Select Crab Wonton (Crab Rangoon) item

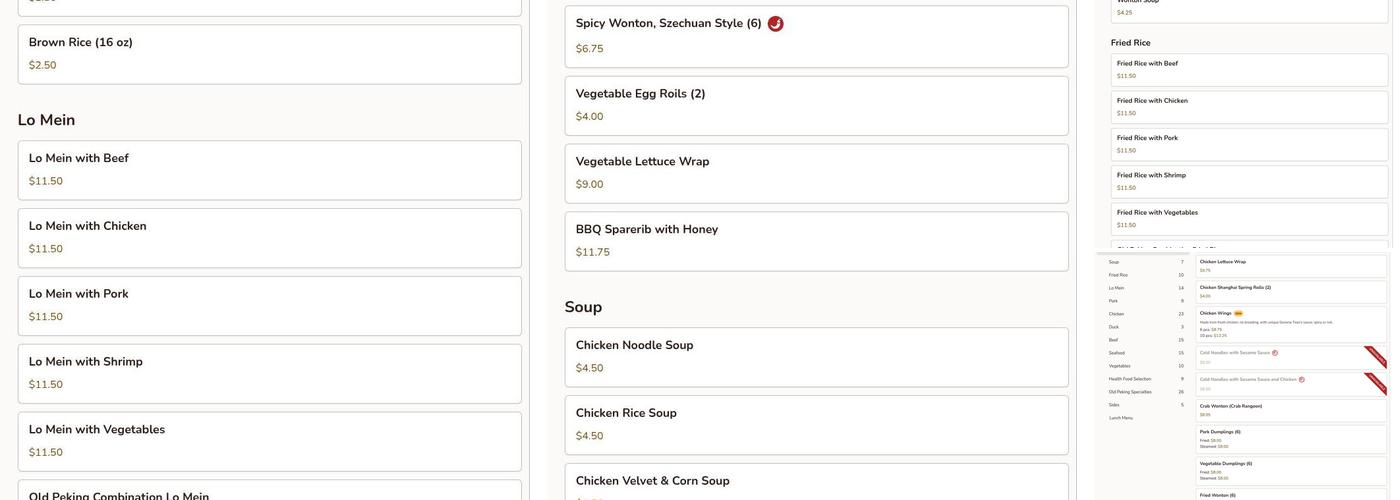click(x=1290, y=410)
